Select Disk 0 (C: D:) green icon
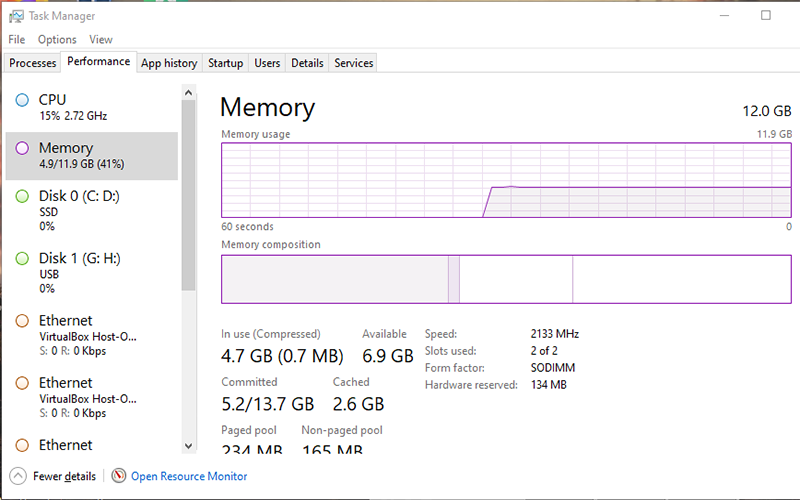 pyautogui.click(x=22, y=197)
